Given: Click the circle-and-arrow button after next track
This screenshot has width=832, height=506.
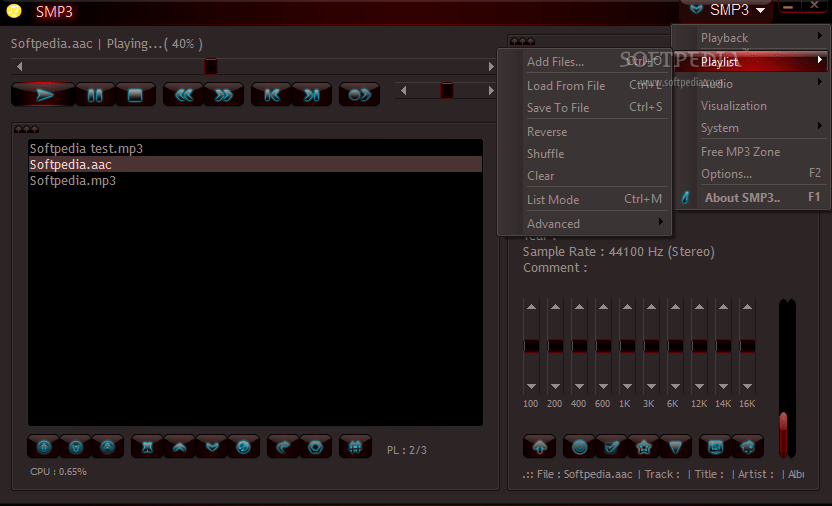Looking at the screenshot, I should click(x=359, y=95).
